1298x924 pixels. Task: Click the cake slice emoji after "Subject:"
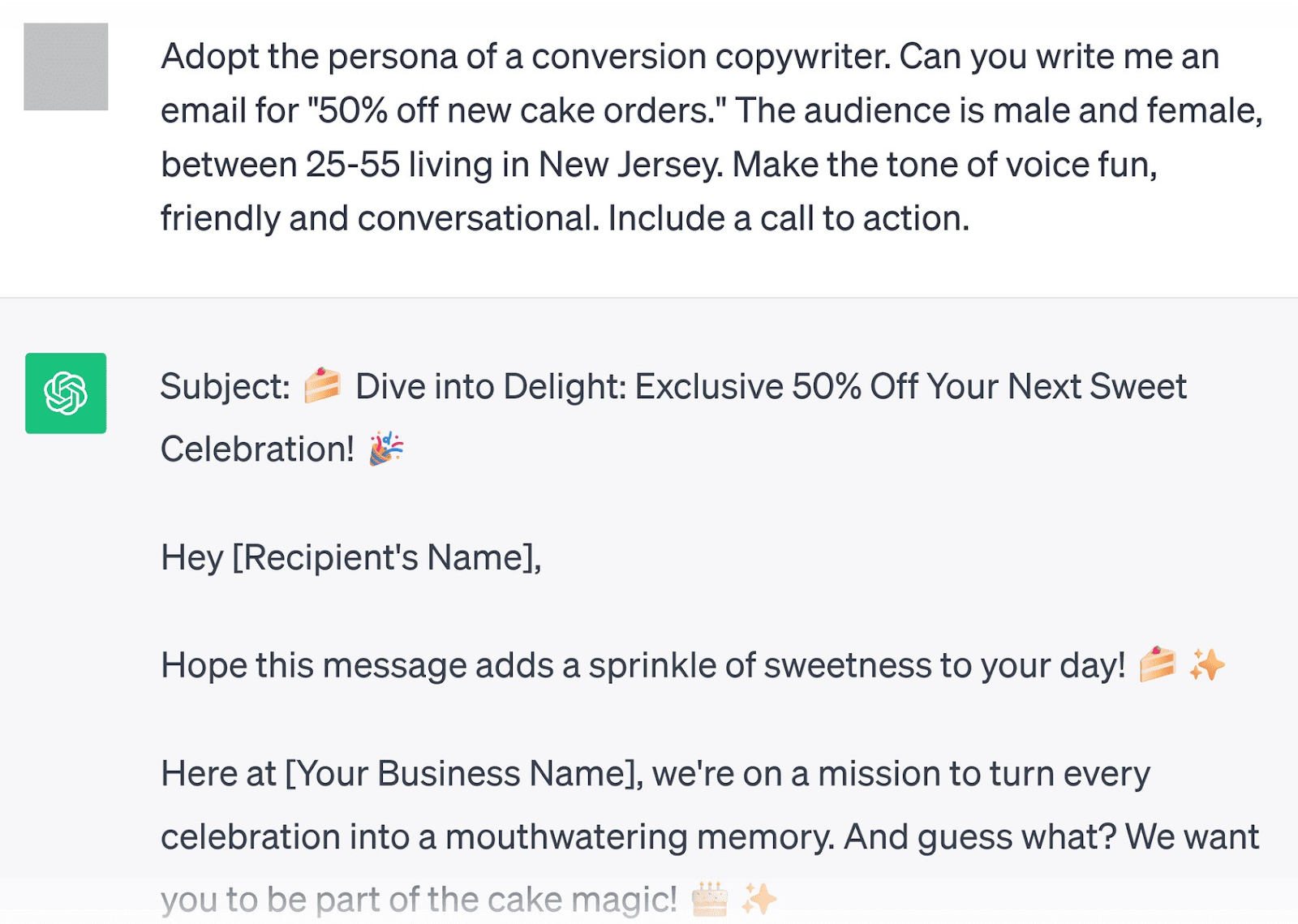322,385
